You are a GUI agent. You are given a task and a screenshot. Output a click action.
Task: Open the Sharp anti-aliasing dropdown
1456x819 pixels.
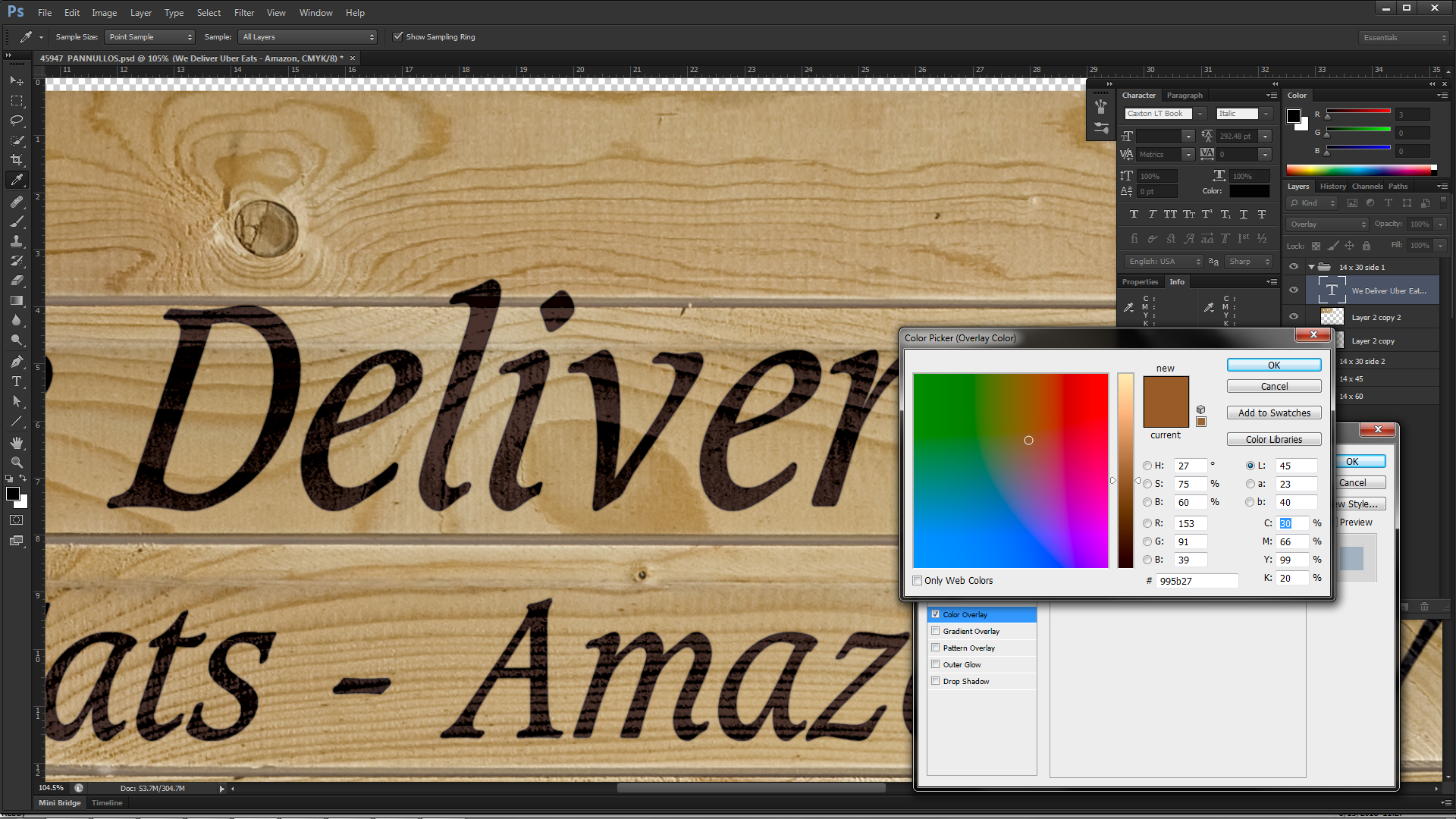[1248, 262]
